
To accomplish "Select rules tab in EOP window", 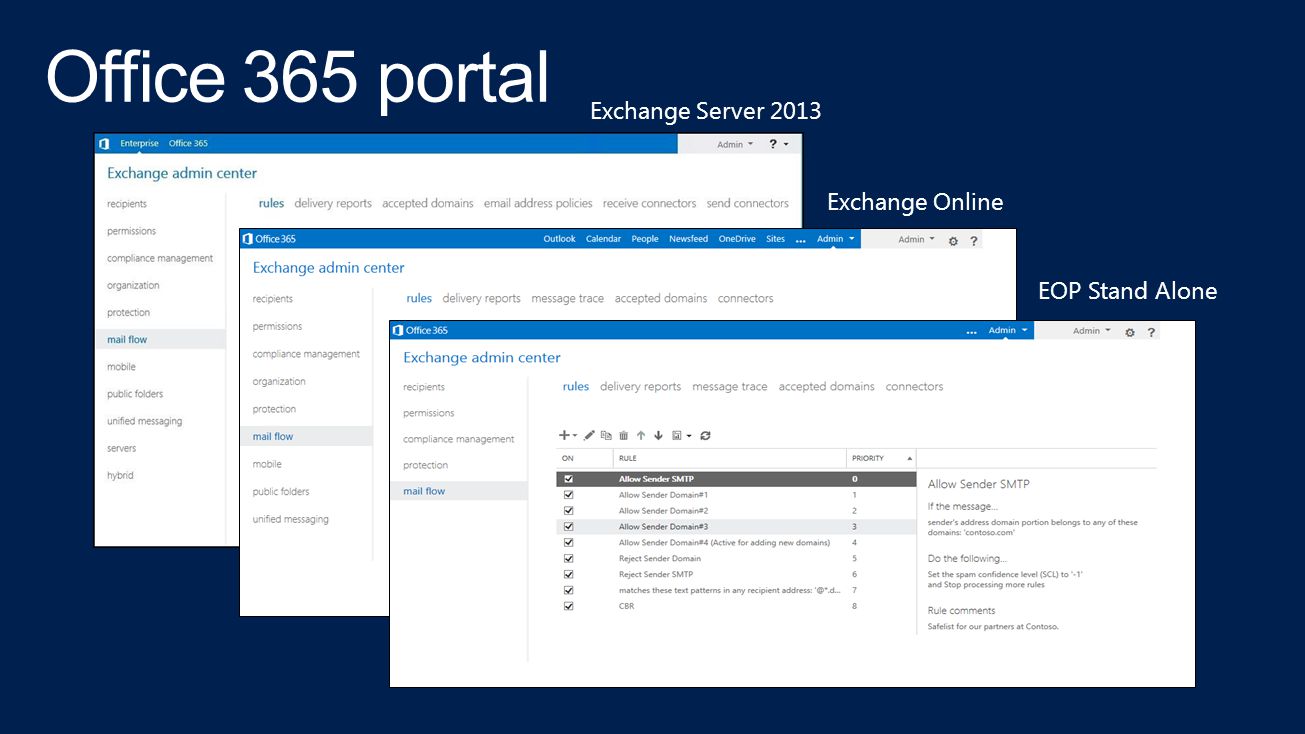I will tap(576, 387).
